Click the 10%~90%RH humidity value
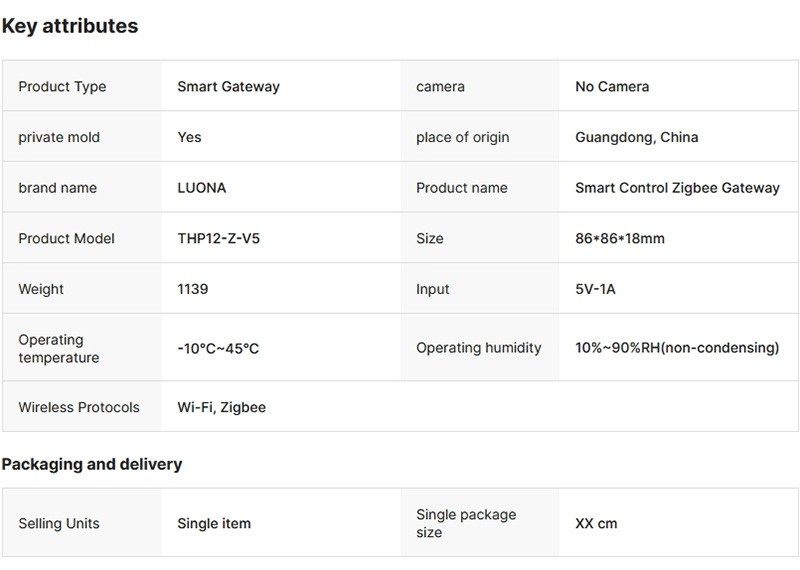The width and height of the screenshot is (800, 570). [677, 348]
